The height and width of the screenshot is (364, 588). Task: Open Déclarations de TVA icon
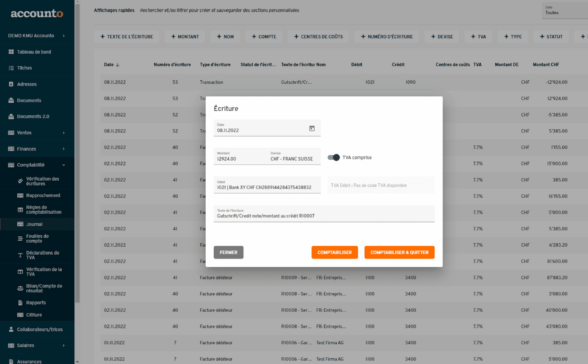point(20,255)
